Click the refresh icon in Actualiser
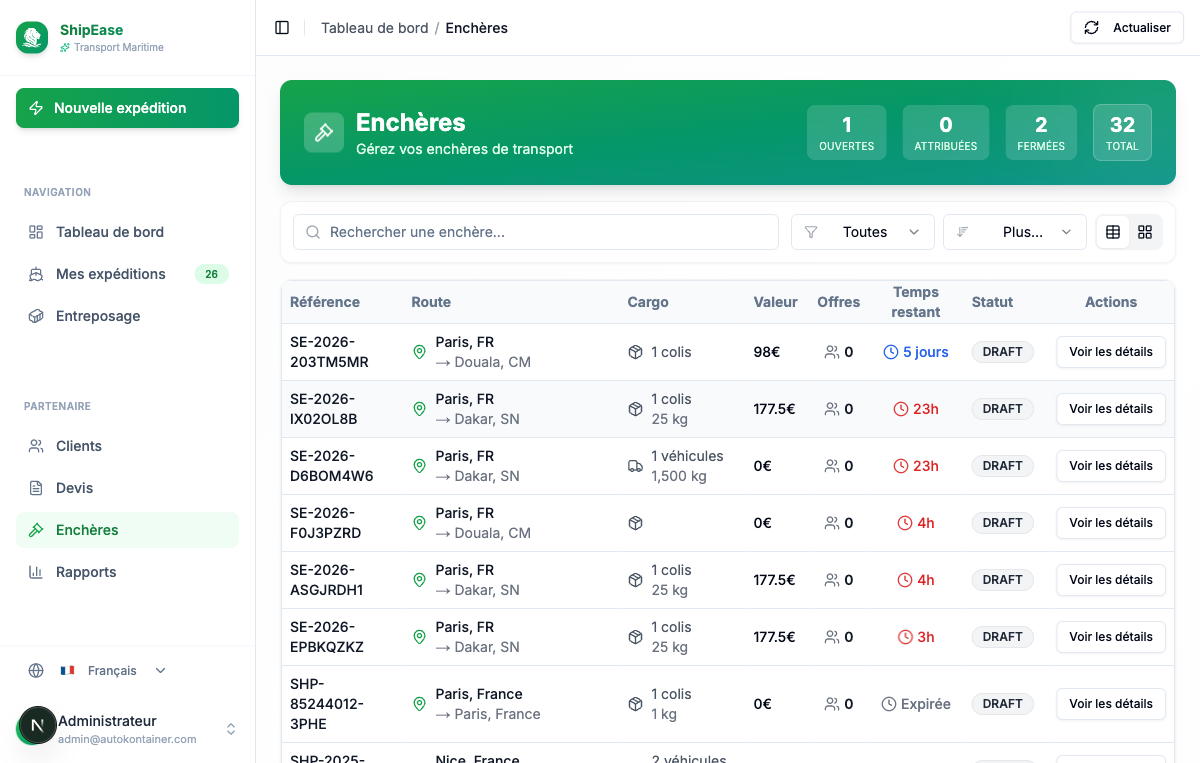This screenshot has height=763, width=1200. tap(1092, 28)
